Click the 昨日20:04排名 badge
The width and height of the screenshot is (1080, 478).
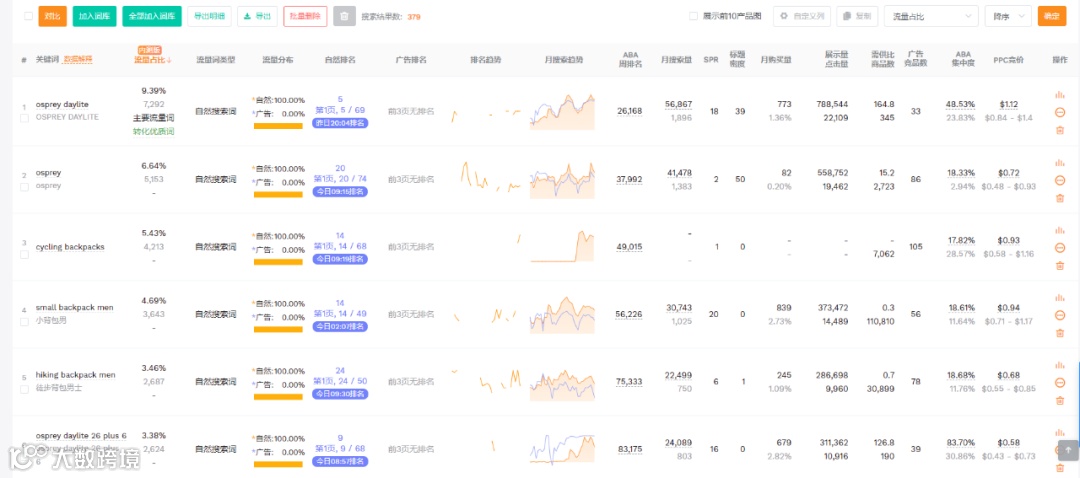click(340, 123)
